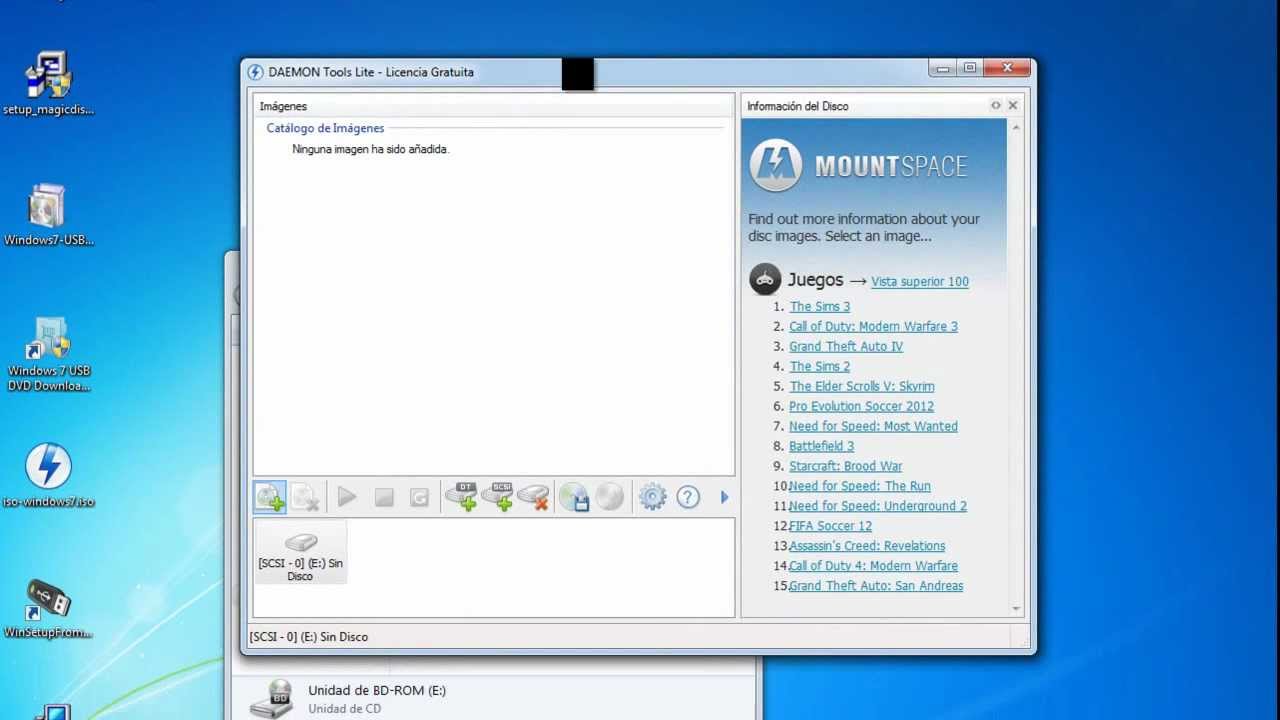Click the Remove Image toolbar icon
This screenshot has height=720, width=1280.
tap(306, 497)
